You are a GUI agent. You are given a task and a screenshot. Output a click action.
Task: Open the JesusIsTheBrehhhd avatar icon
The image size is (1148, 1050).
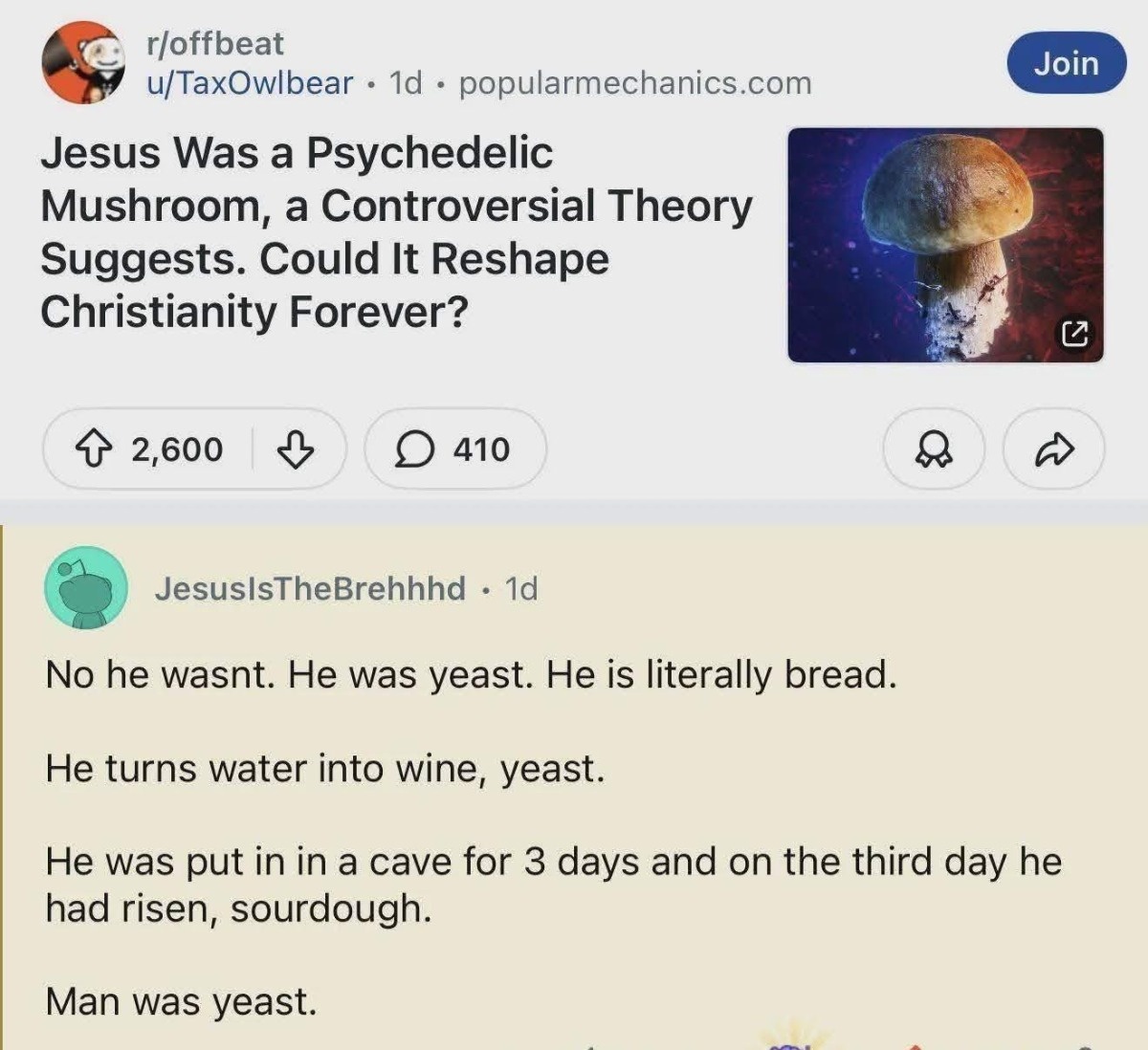pyautogui.click(x=86, y=588)
